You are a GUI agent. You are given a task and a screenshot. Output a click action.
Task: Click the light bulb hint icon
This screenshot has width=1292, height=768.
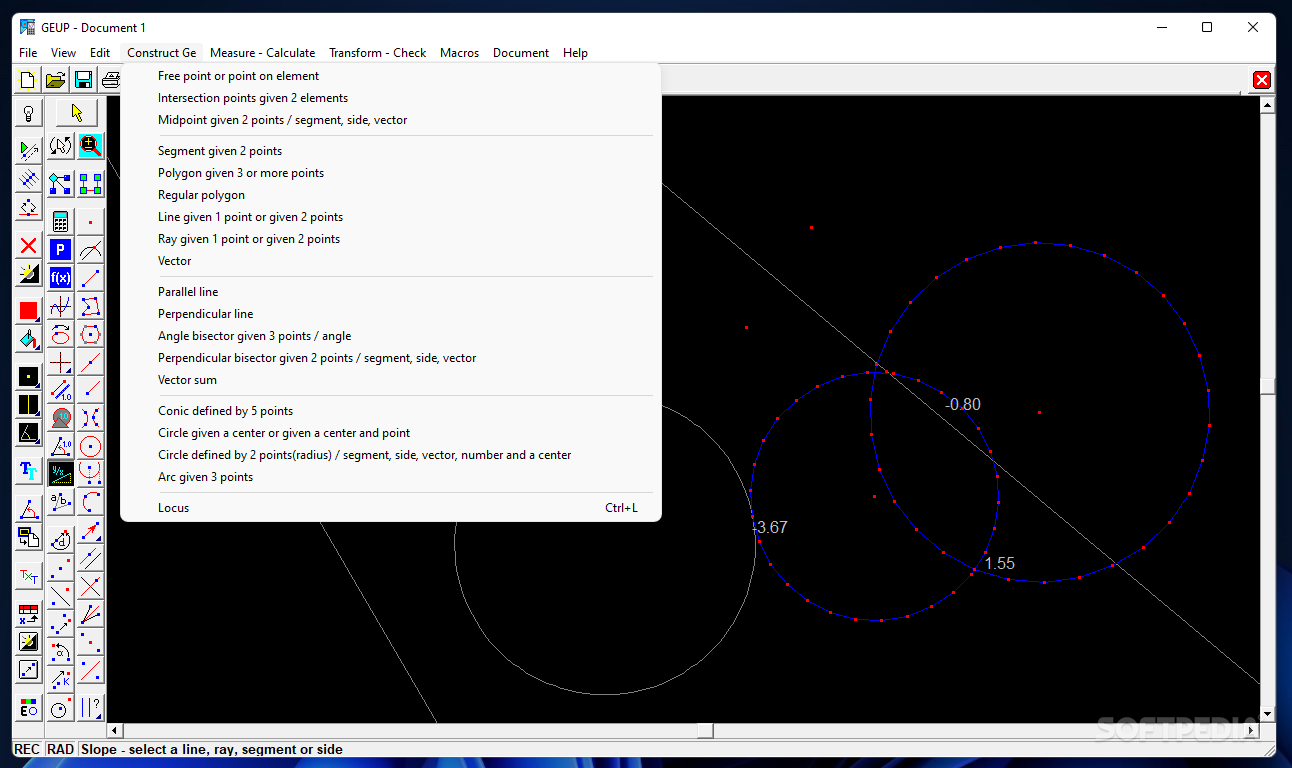(28, 113)
